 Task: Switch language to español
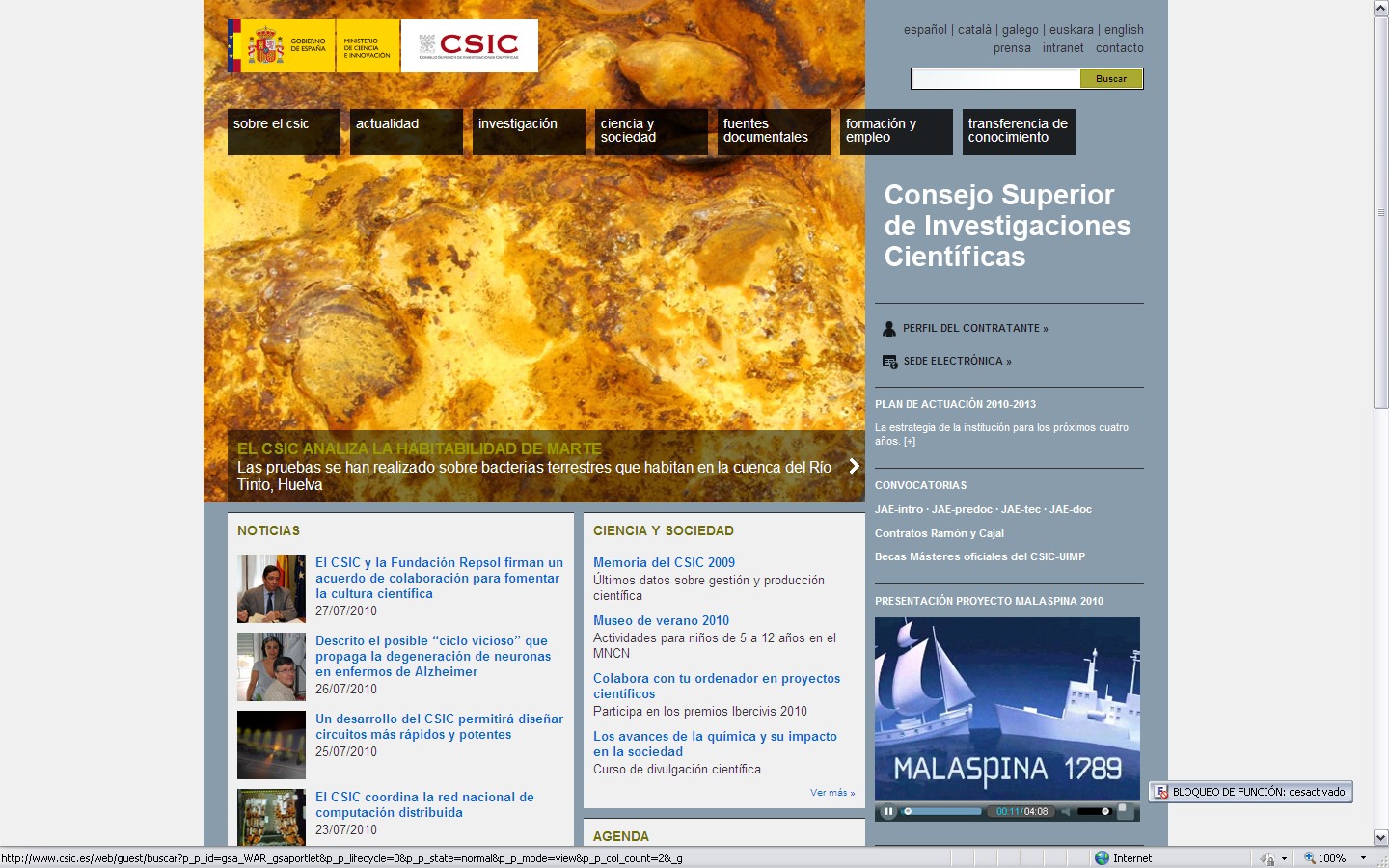click(x=925, y=30)
